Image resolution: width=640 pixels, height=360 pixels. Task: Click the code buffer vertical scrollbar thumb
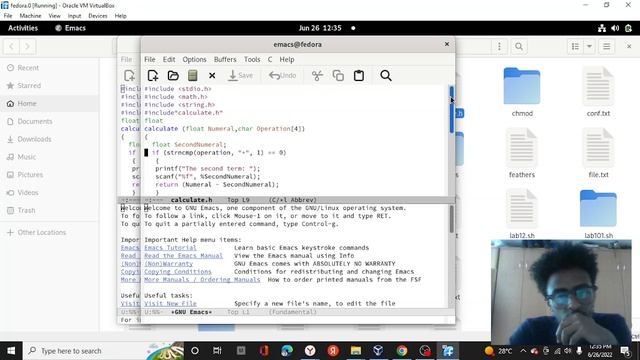(x=451, y=109)
